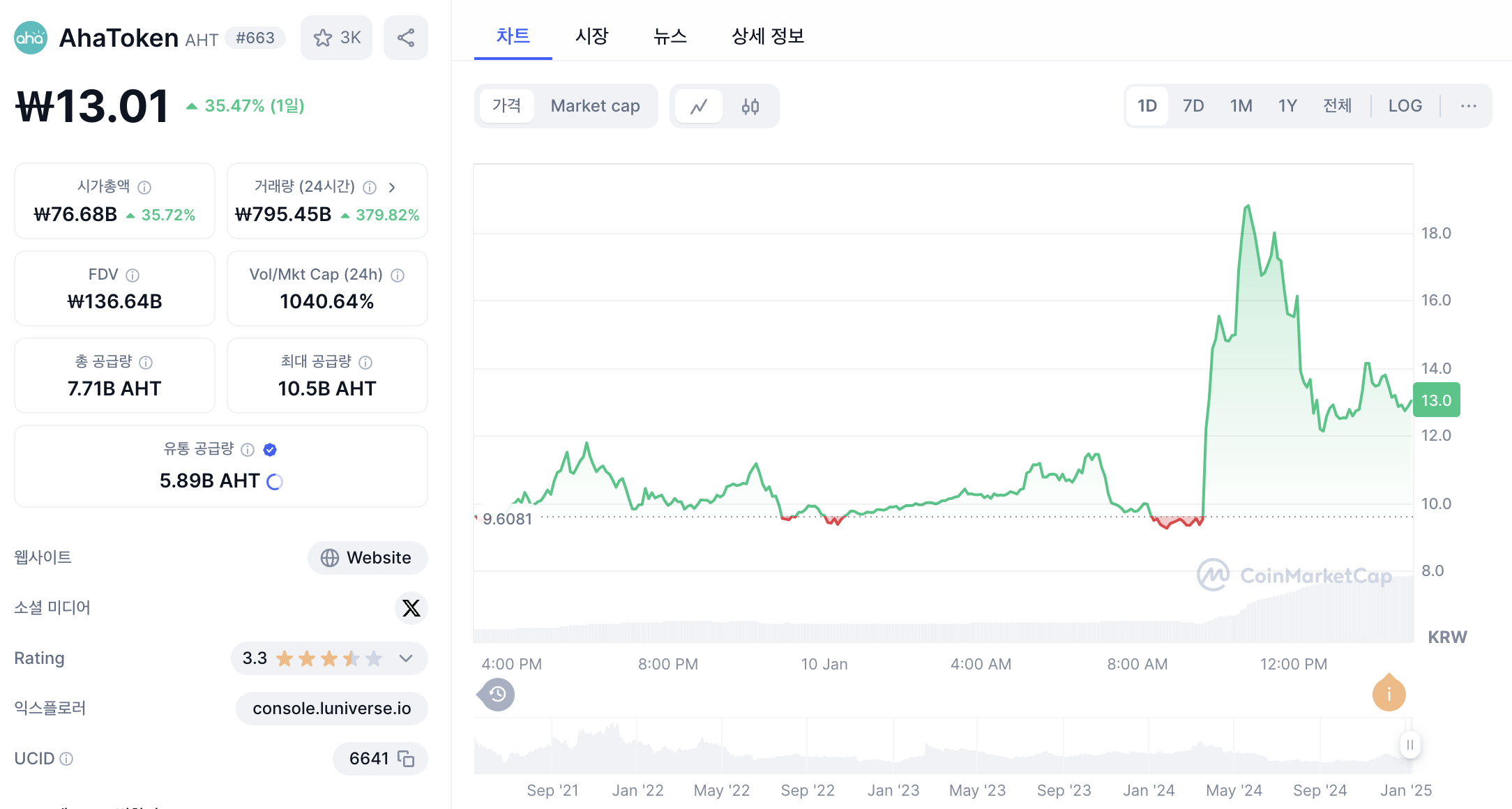Open console.luniverse.io explorer link

(331, 709)
